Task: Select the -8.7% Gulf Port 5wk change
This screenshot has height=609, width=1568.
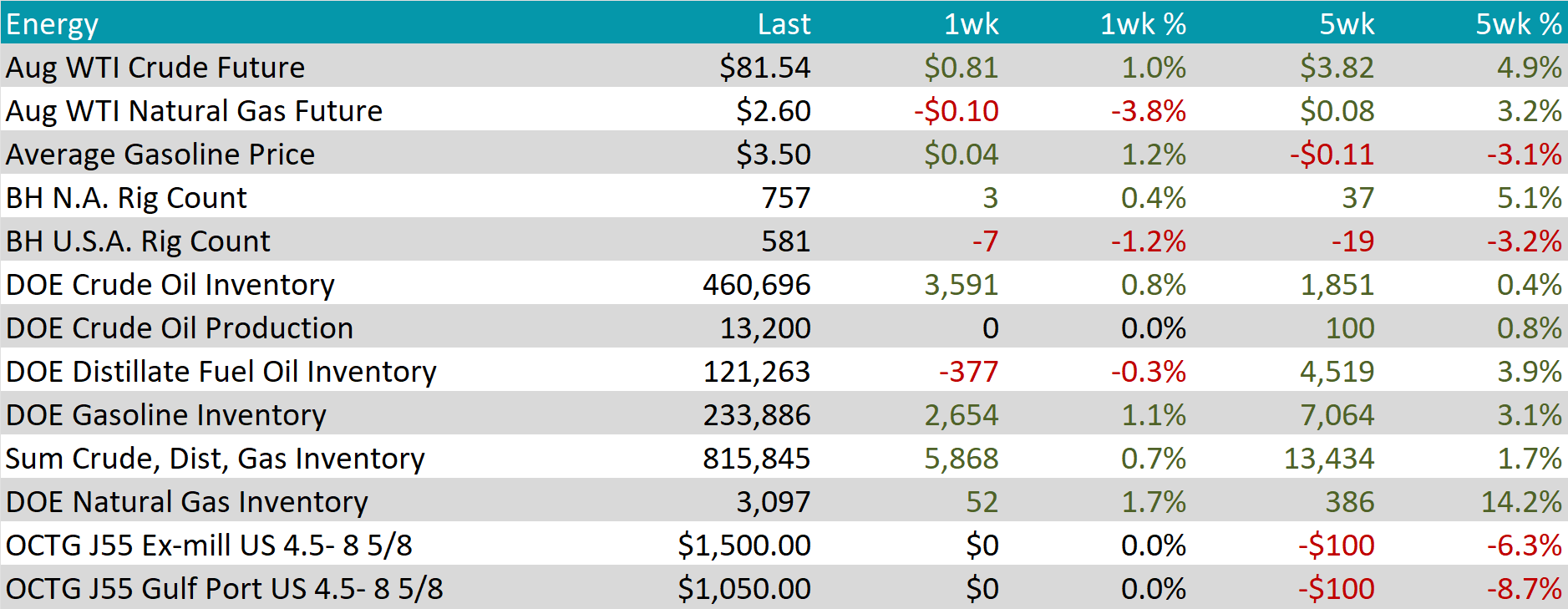Action: click(1524, 589)
